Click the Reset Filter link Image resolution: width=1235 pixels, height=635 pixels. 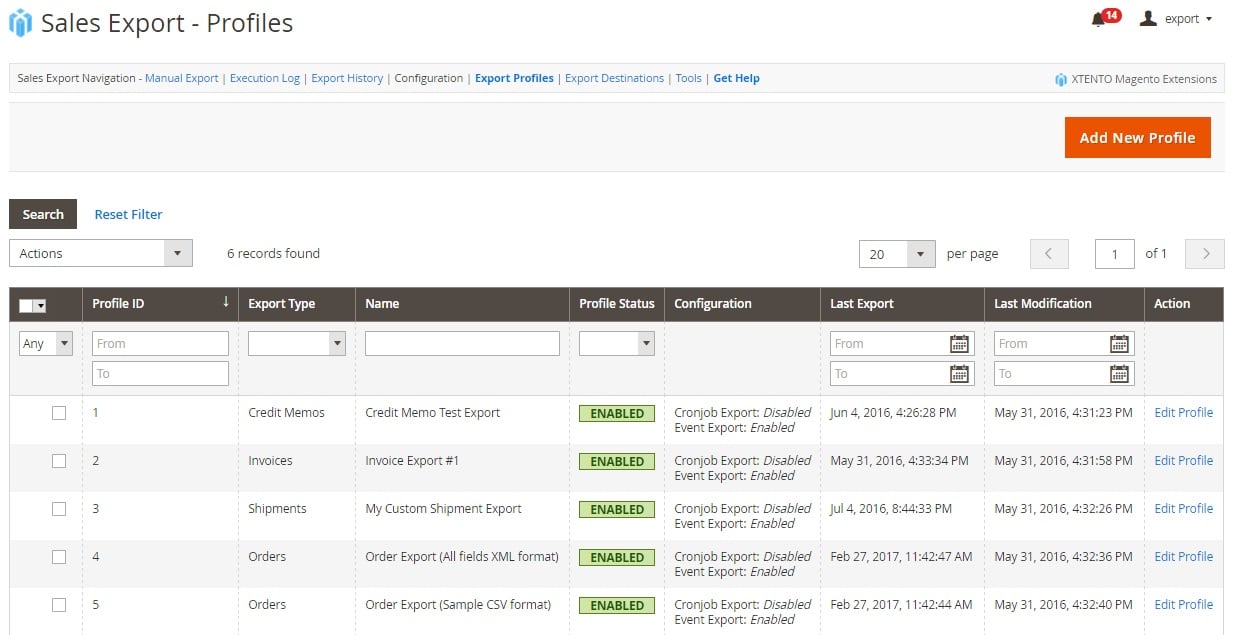click(x=128, y=214)
